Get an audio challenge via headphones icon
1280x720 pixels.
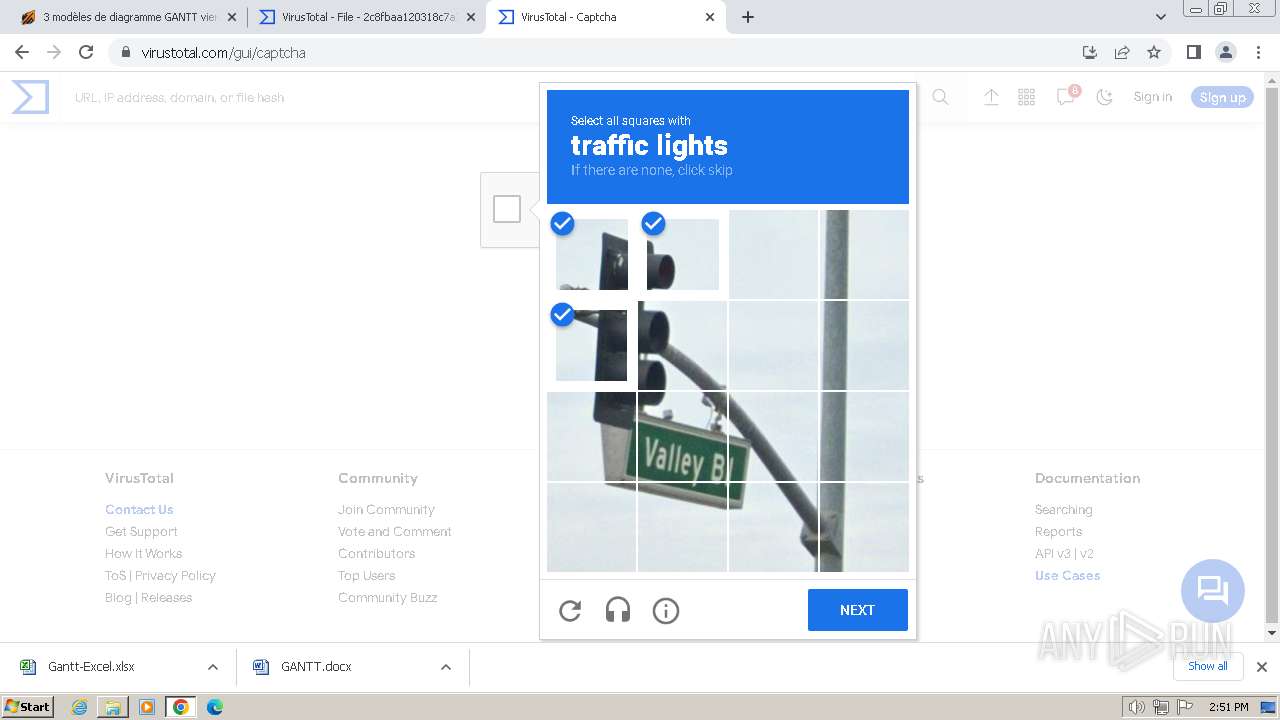click(618, 610)
